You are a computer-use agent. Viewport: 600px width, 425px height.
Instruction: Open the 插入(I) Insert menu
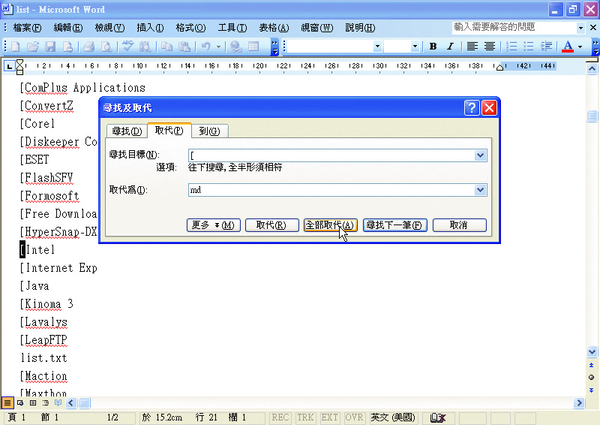150,28
